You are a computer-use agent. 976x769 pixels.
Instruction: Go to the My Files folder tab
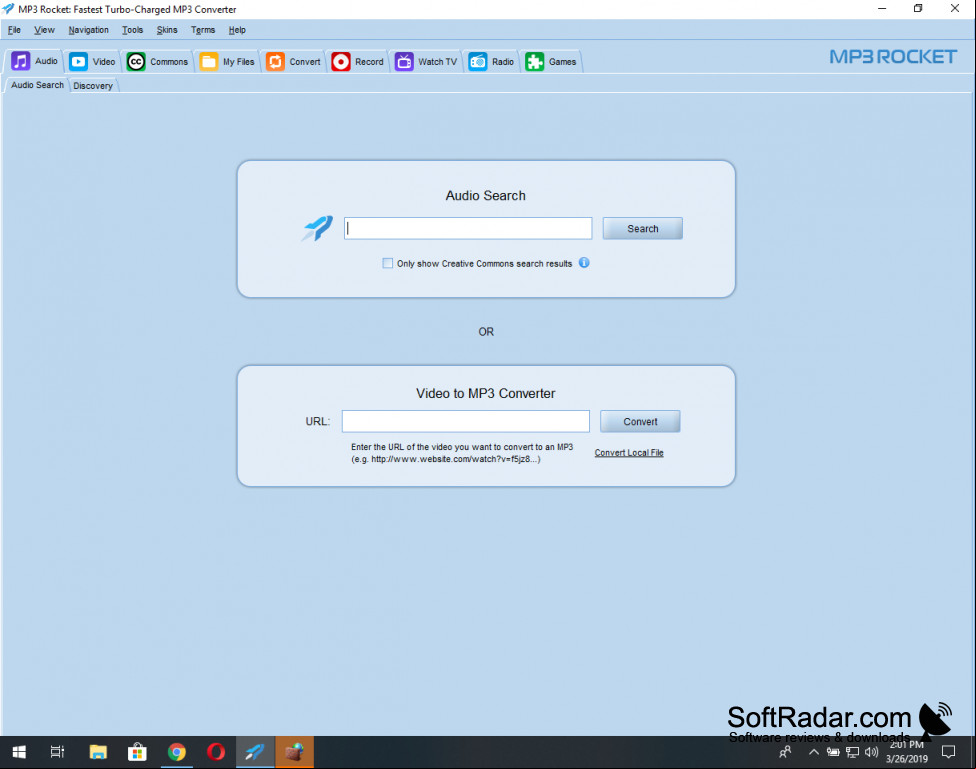(x=227, y=62)
